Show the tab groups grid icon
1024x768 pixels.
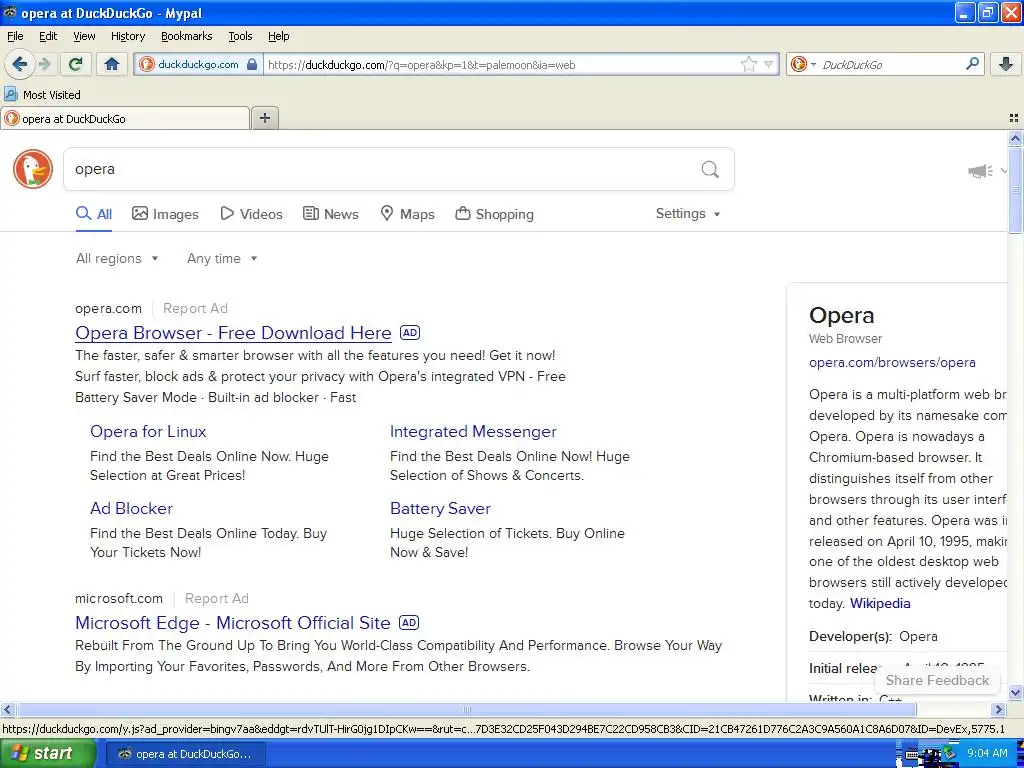point(1014,118)
